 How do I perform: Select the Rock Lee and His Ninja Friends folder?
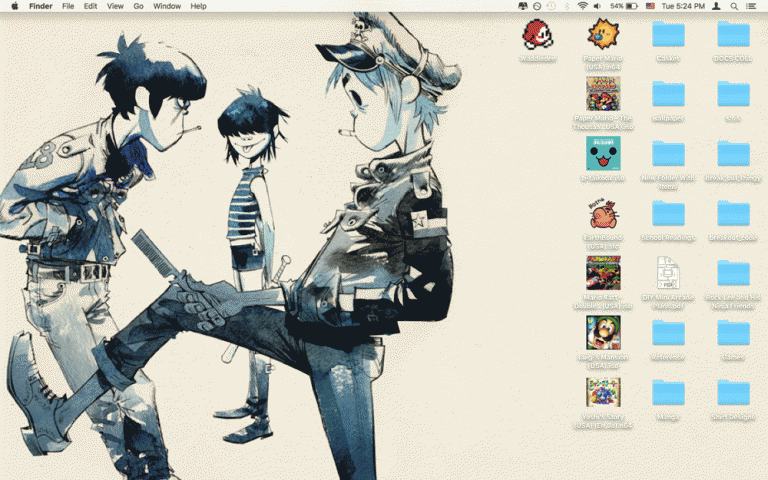[x=733, y=273]
